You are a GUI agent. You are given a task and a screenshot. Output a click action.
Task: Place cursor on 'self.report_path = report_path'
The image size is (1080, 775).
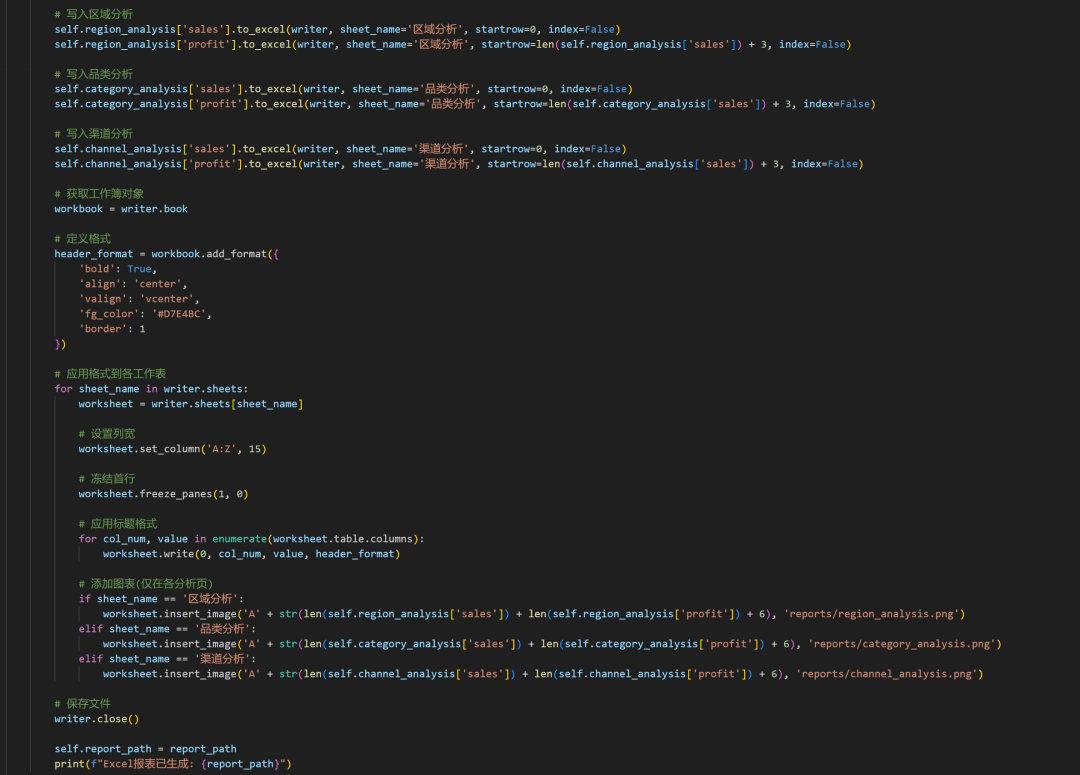click(145, 749)
